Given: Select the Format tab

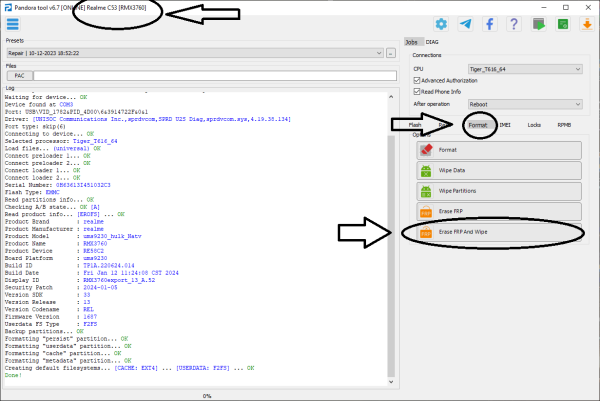Looking at the screenshot, I should pyautogui.click(x=478, y=125).
